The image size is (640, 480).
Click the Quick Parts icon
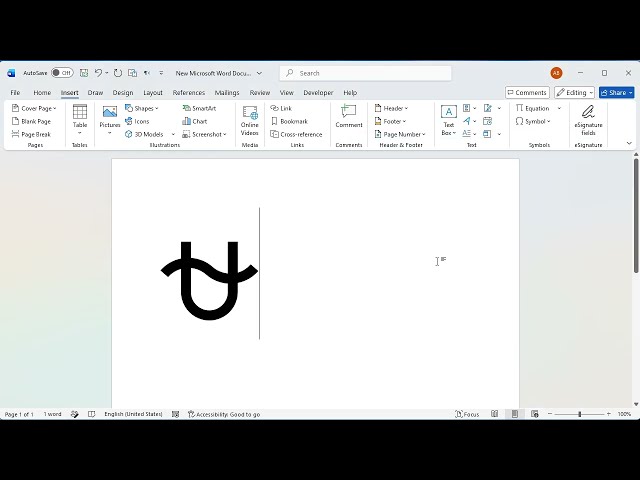click(x=467, y=108)
